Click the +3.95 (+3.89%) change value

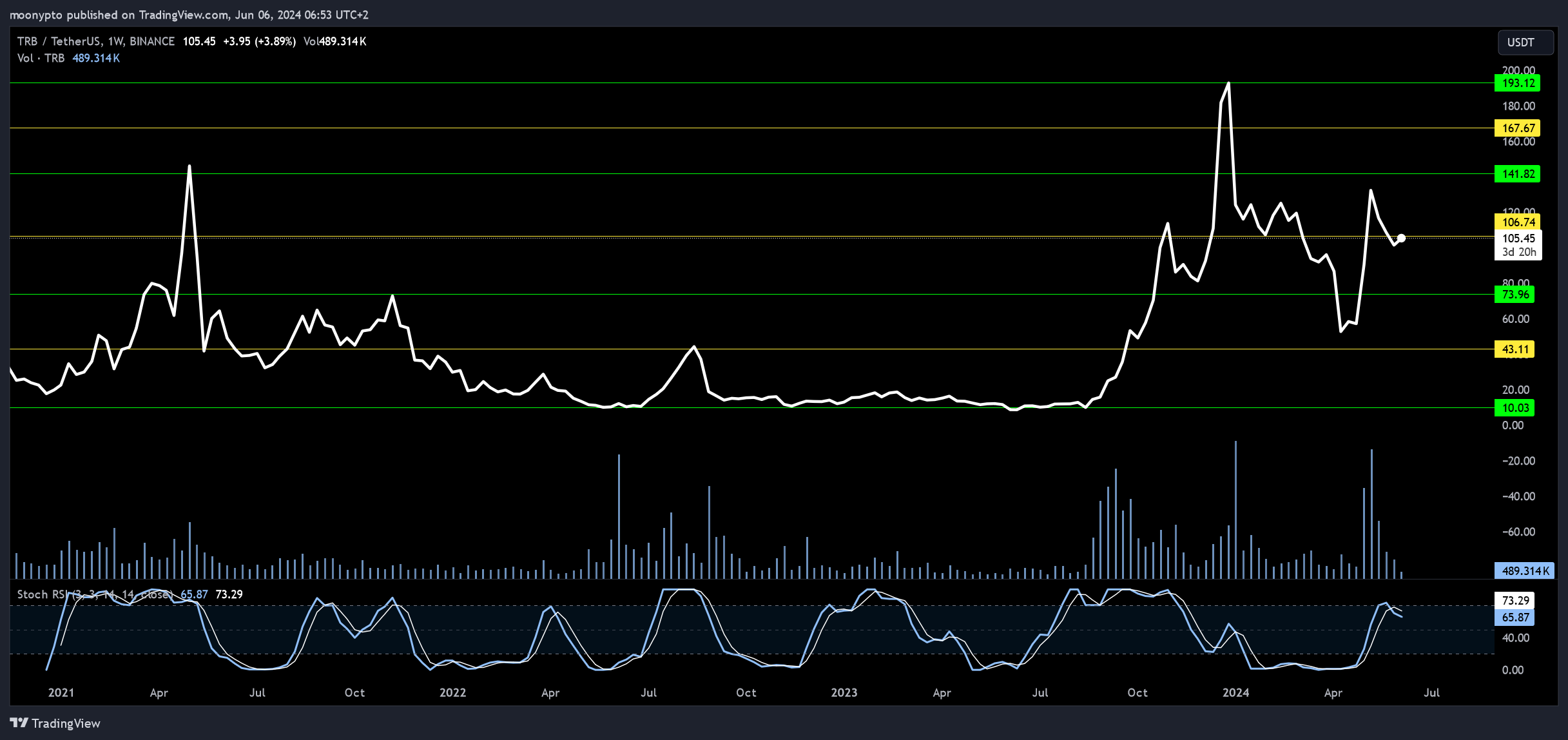pyautogui.click(x=260, y=41)
